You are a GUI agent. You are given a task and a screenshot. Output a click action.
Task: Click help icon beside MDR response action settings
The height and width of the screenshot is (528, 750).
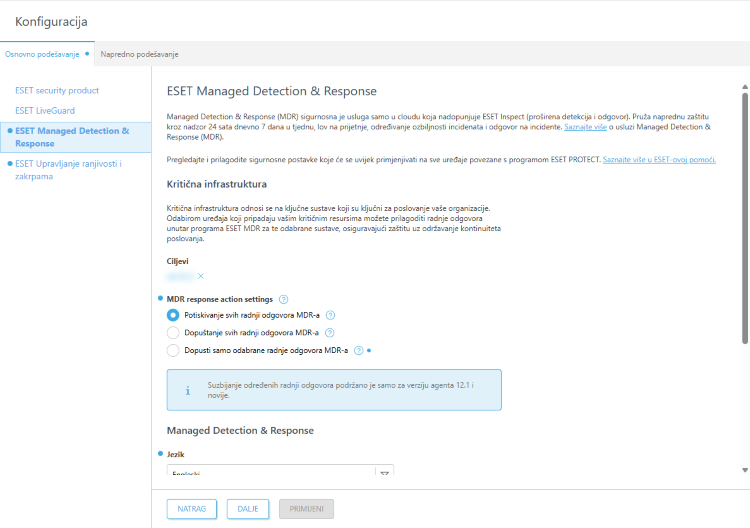tap(284, 299)
